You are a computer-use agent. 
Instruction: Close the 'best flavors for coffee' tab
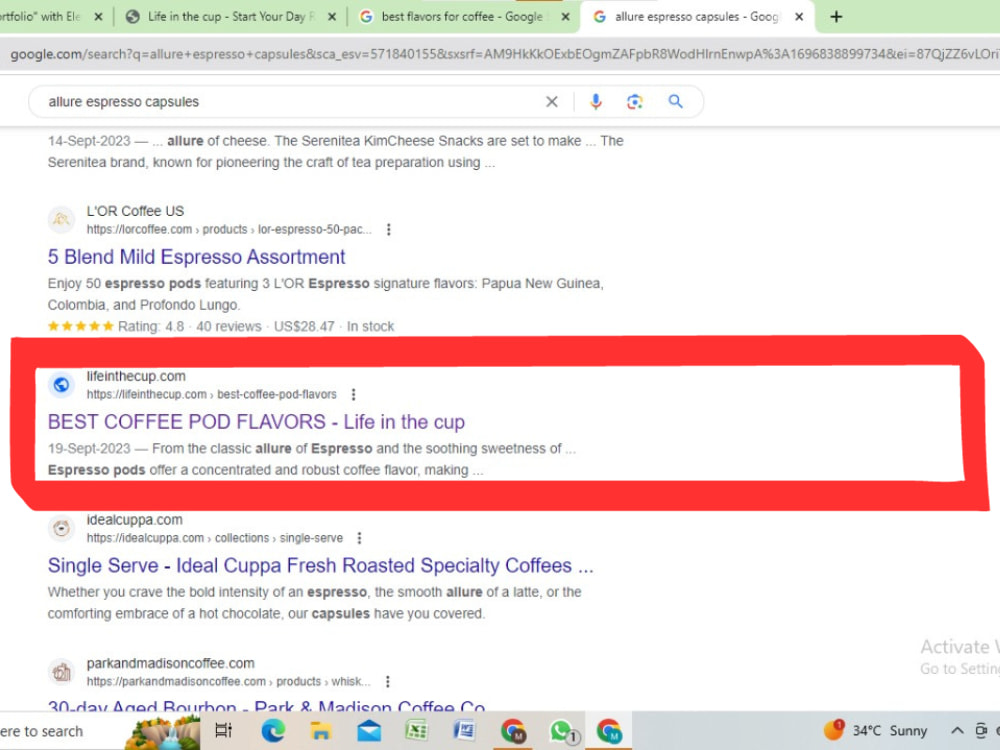pos(565,17)
